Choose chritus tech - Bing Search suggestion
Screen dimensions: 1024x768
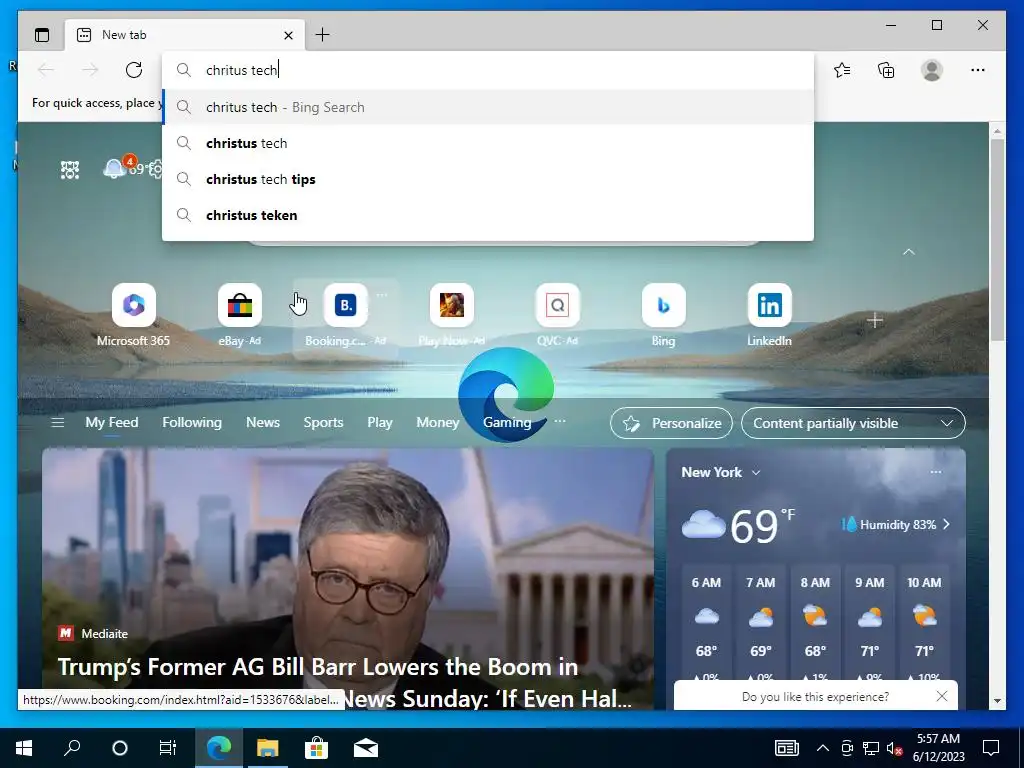pos(488,107)
